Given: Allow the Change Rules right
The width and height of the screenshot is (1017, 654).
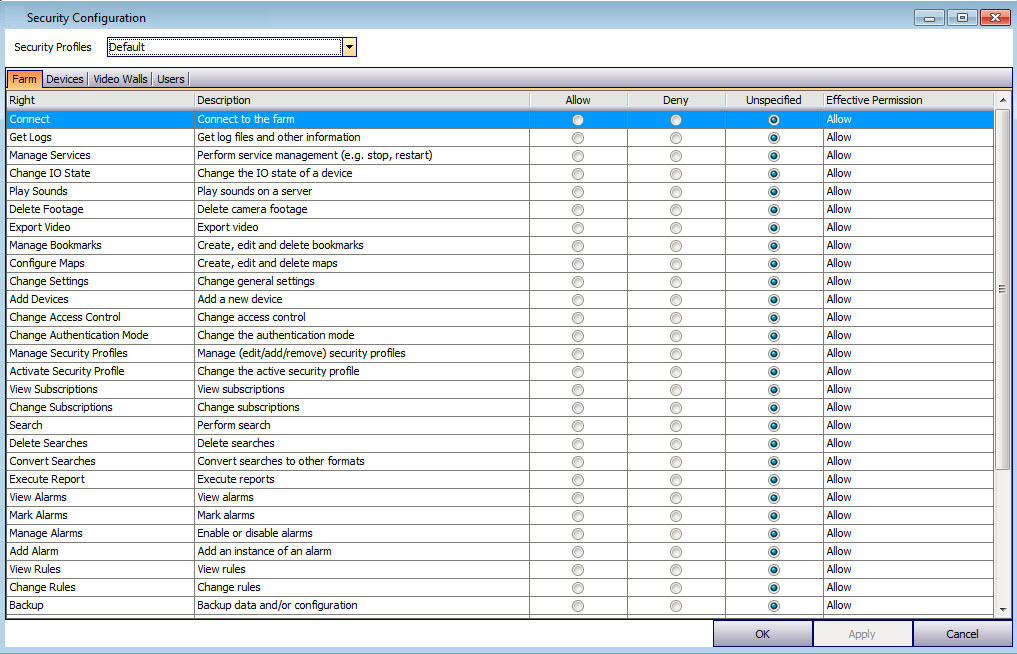Looking at the screenshot, I should coord(578,588).
